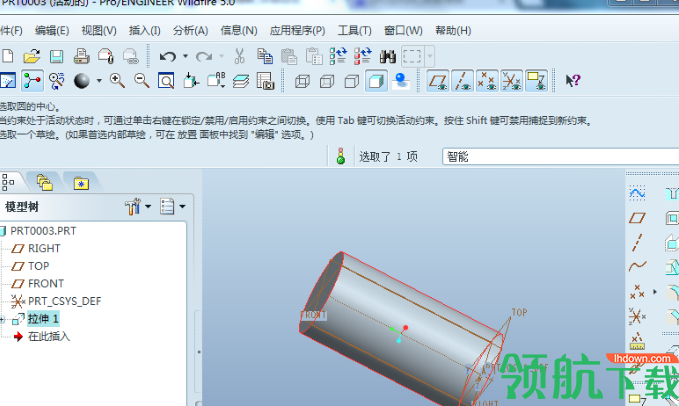
Task: Select the Datum Axis tool in right toolbar
Action: 637,242
